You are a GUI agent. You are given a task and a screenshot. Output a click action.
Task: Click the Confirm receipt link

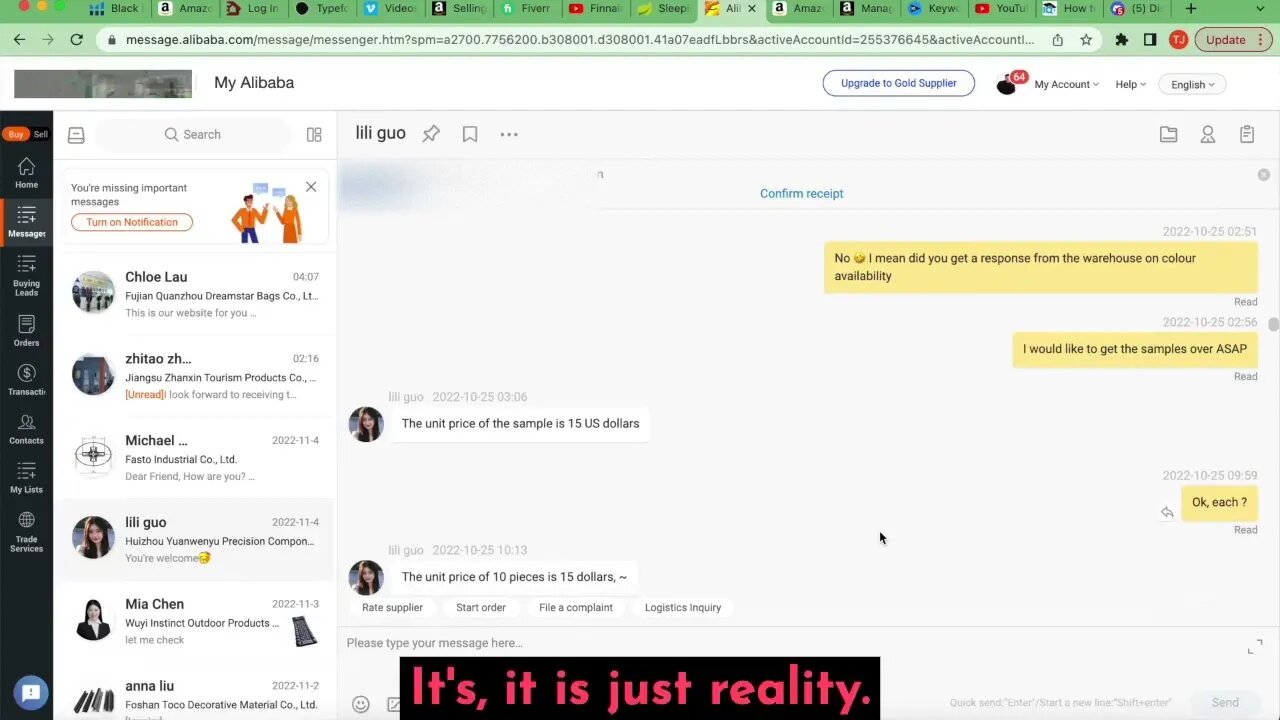tap(801, 193)
